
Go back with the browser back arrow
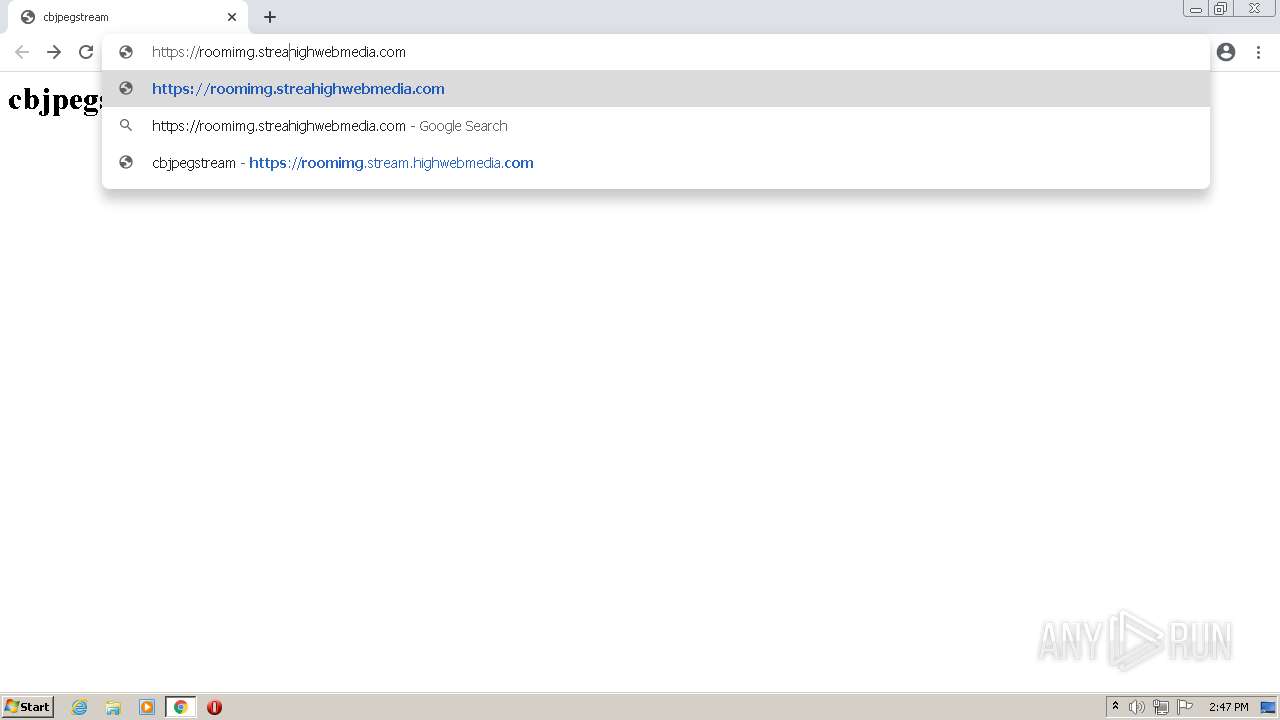pyautogui.click(x=22, y=52)
